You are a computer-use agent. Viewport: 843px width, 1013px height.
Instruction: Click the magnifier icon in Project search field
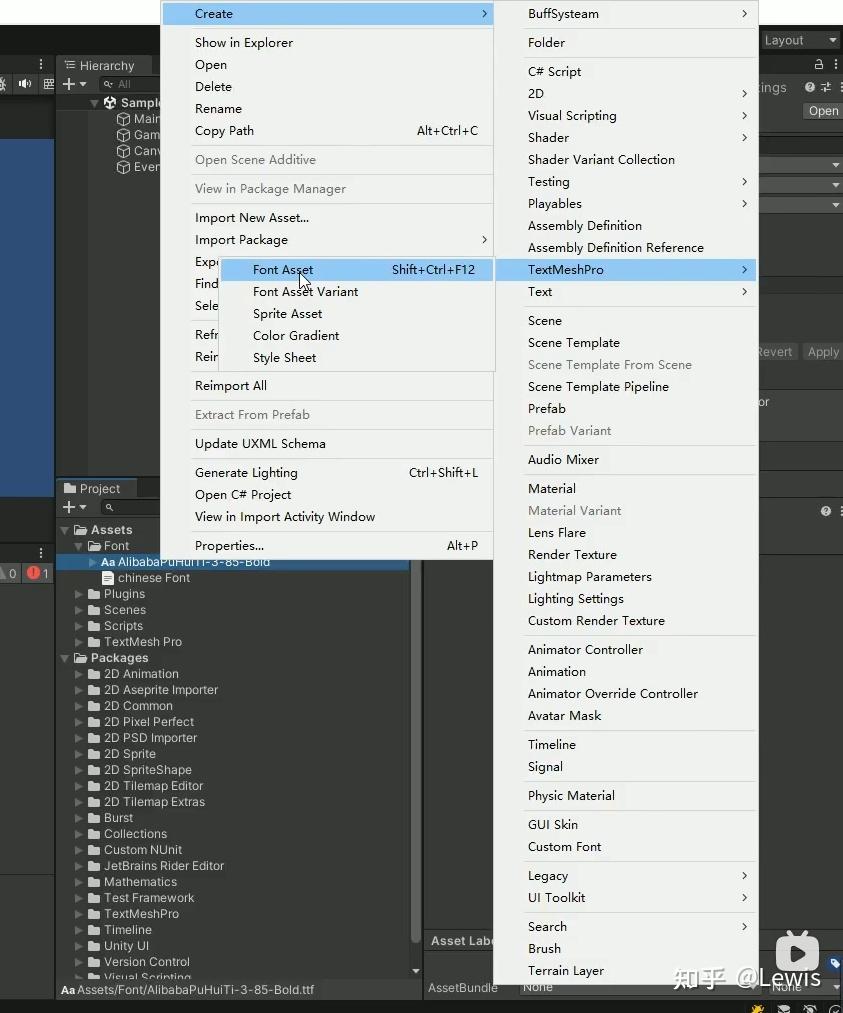coord(110,508)
